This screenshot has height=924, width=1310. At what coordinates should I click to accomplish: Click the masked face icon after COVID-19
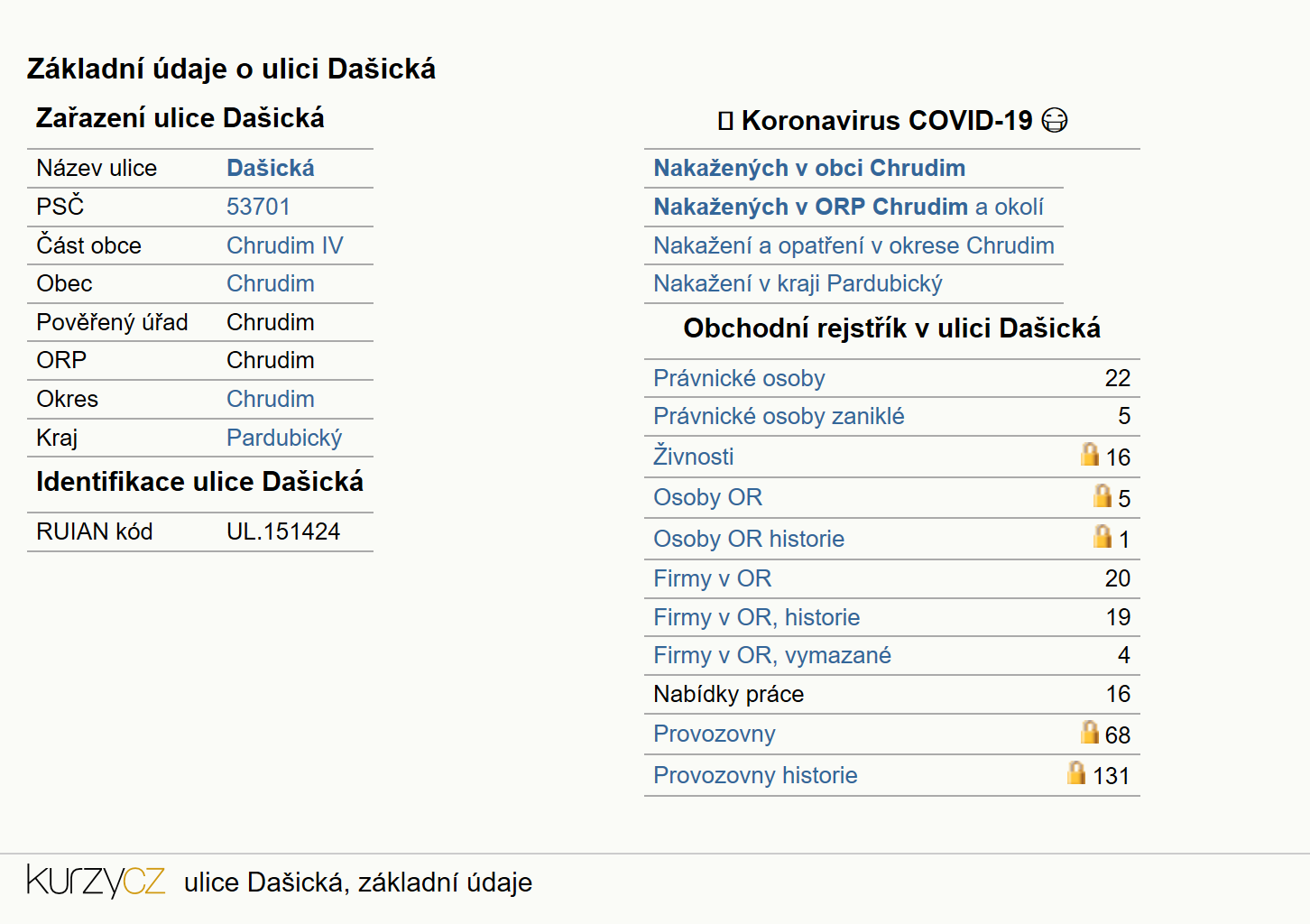pyautogui.click(x=1055, y=120)
